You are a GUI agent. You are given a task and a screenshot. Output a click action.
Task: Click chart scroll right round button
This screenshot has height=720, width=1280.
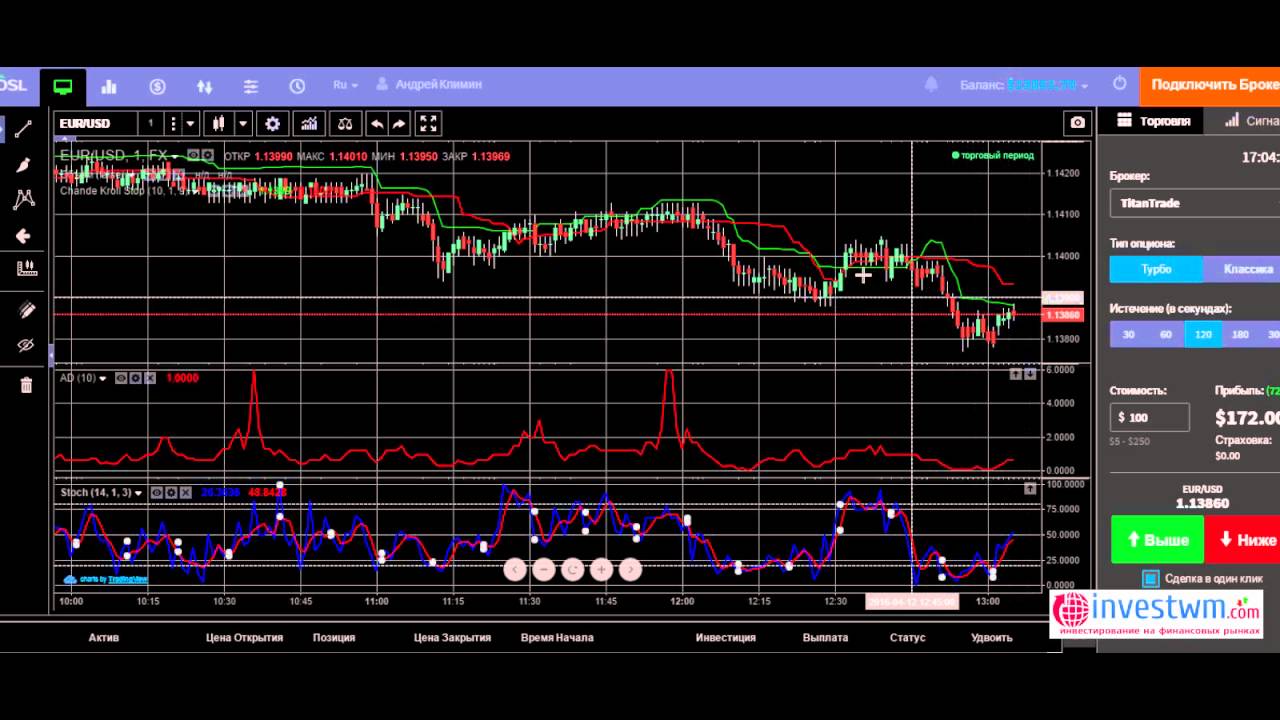pos(630,569)
